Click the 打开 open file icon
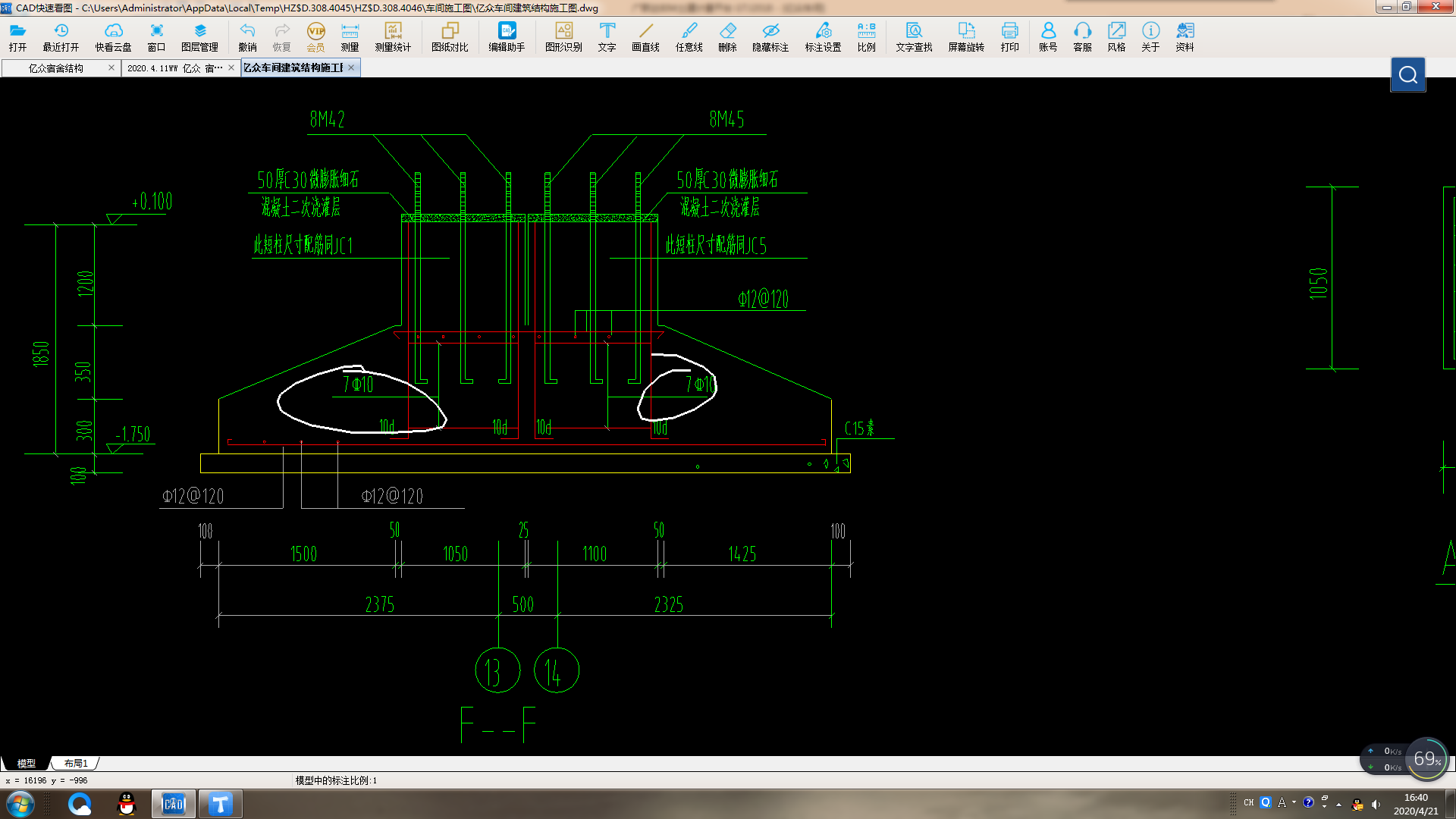The image size is (1456, 819). tap(17, 36)
